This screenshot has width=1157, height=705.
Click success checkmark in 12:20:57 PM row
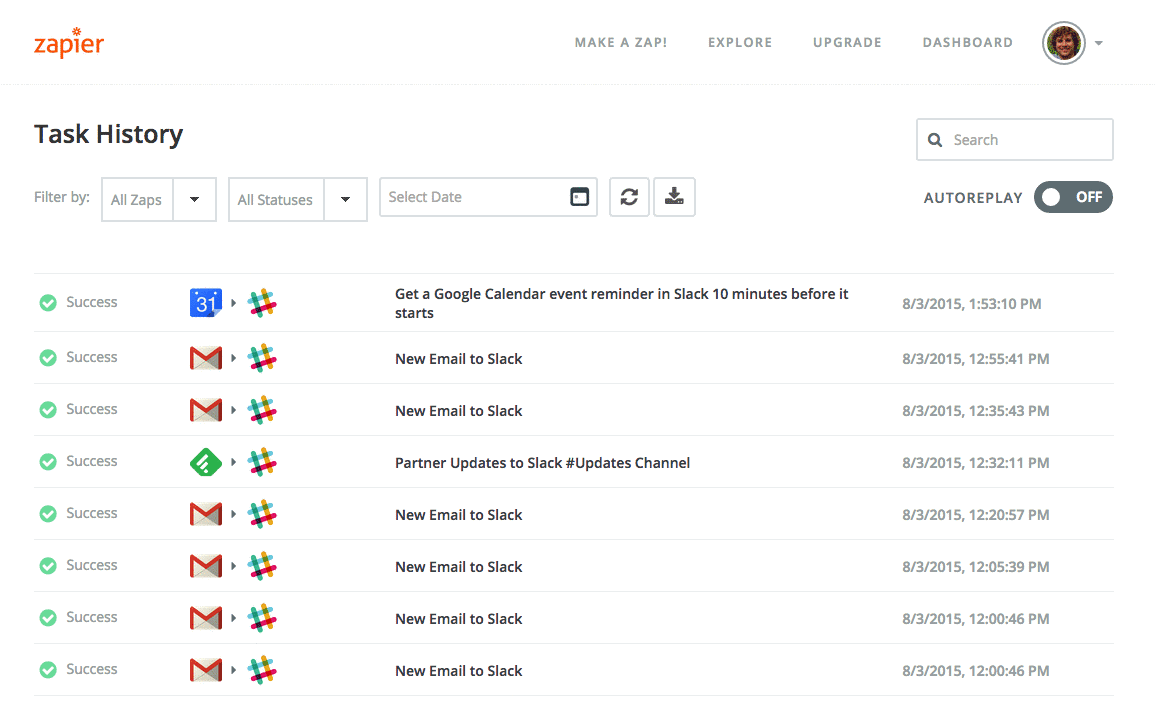pyautogui.click(x=48, y=514)
